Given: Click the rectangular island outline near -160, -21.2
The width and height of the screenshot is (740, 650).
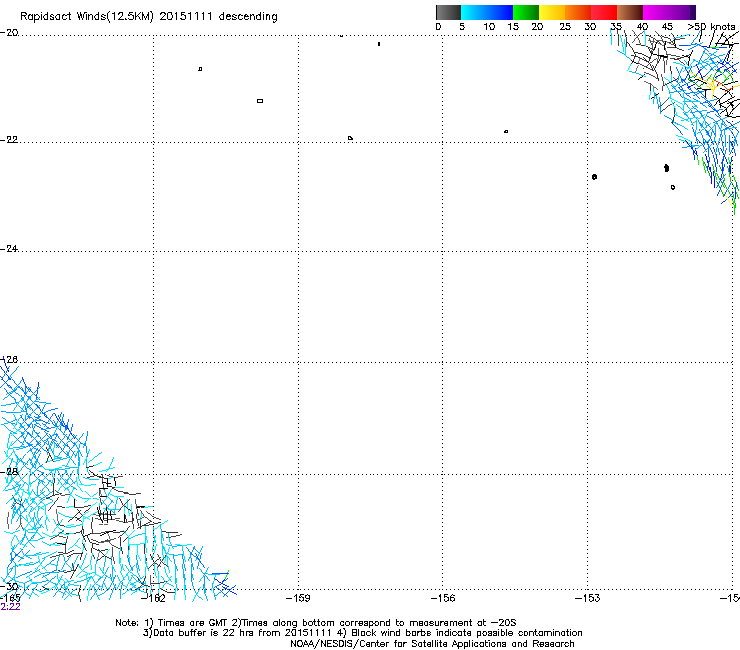Looking at the screenshot, I should click(260, 101).
